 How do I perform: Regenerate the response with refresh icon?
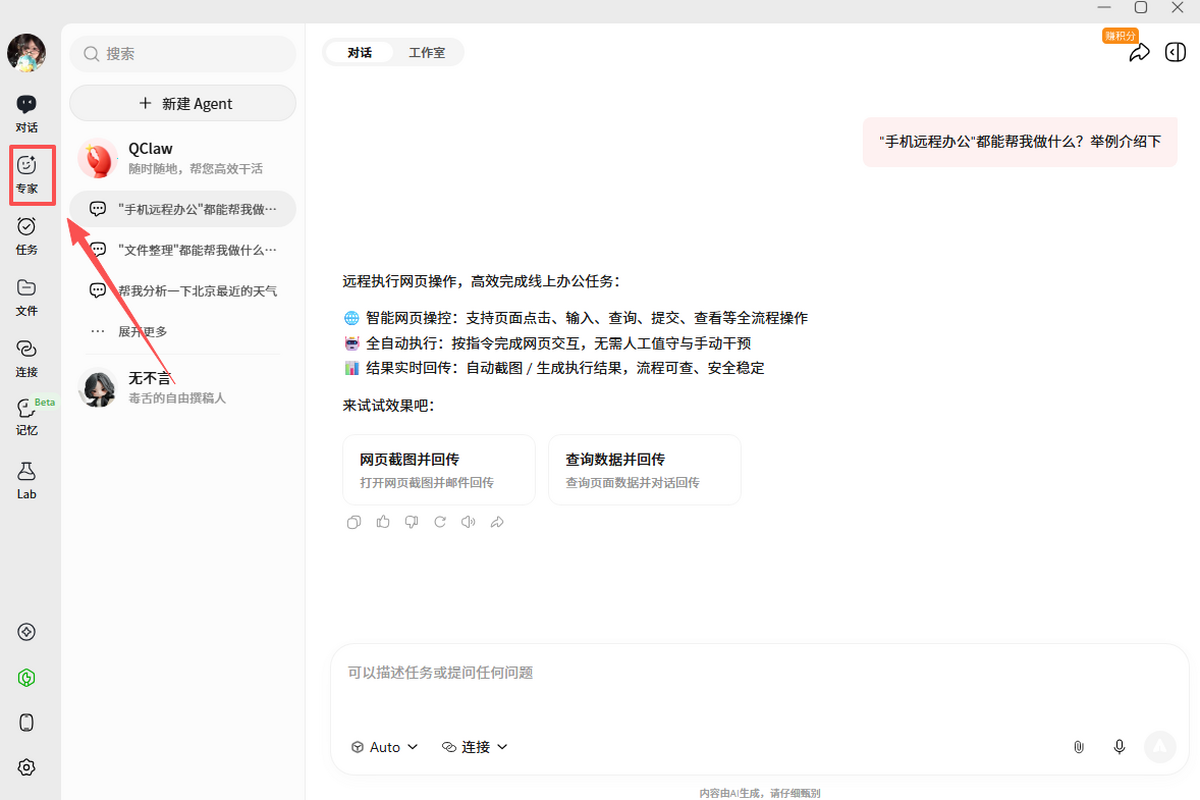pyautogui.click(x=440, y=522)
